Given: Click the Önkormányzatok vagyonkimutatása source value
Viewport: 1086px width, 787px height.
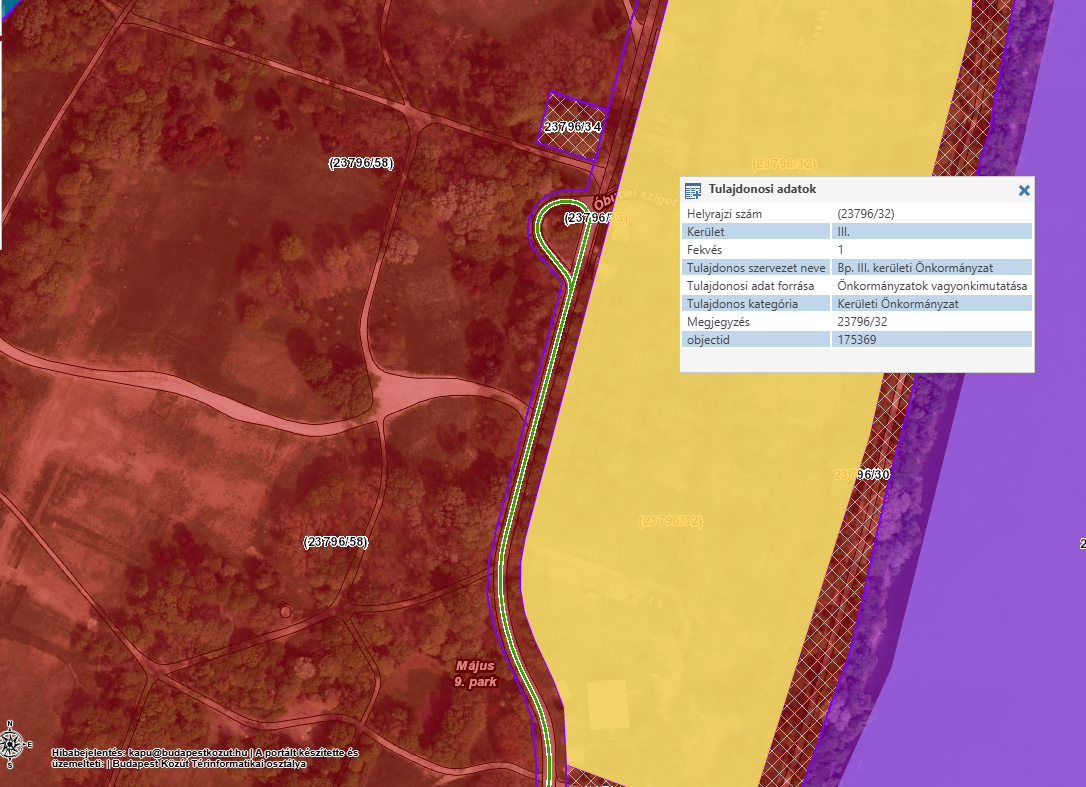Looking at the screenshot, I should click(932, 285).
